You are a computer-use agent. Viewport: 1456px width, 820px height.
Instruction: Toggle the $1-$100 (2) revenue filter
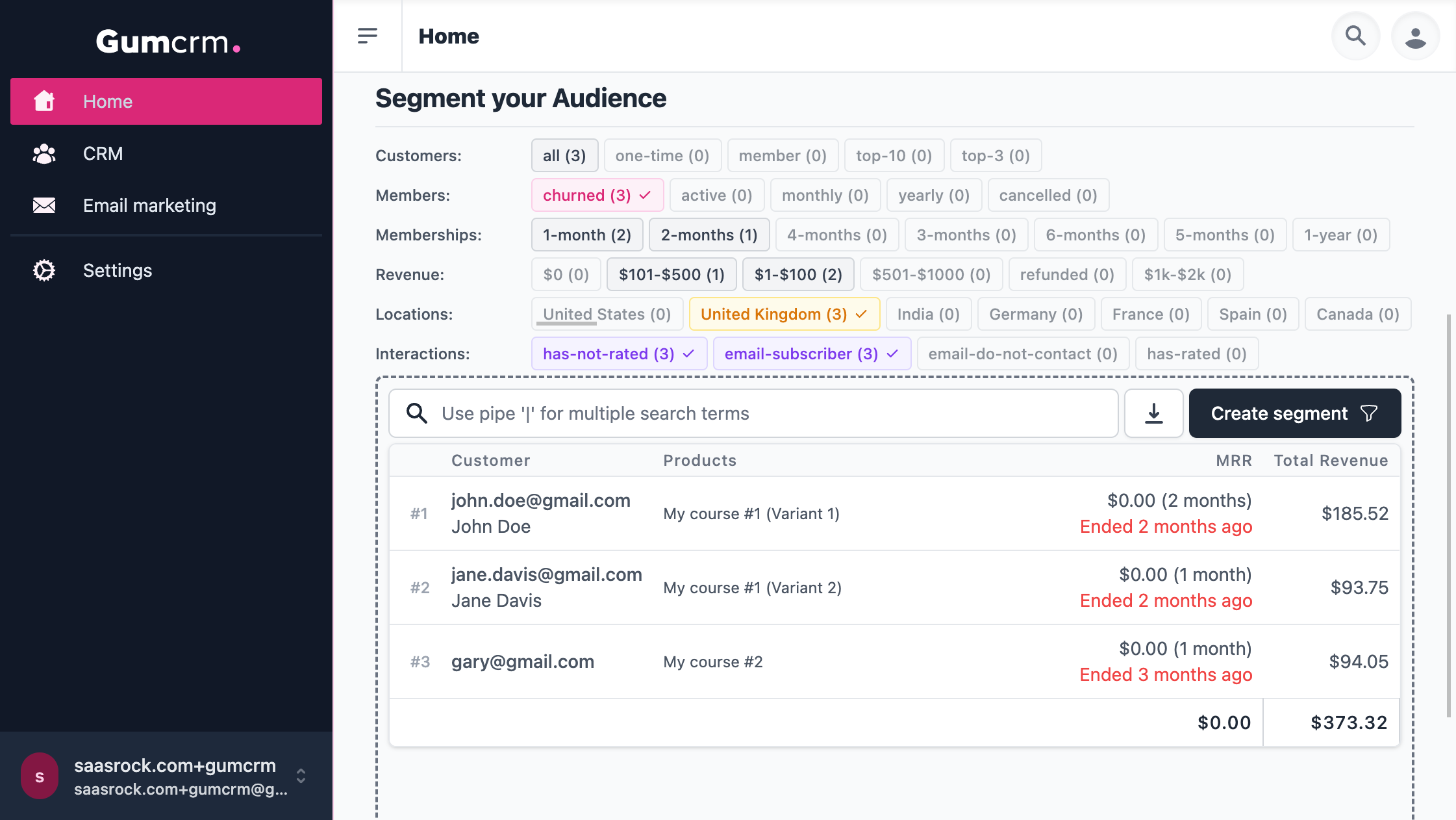point(798,274)
